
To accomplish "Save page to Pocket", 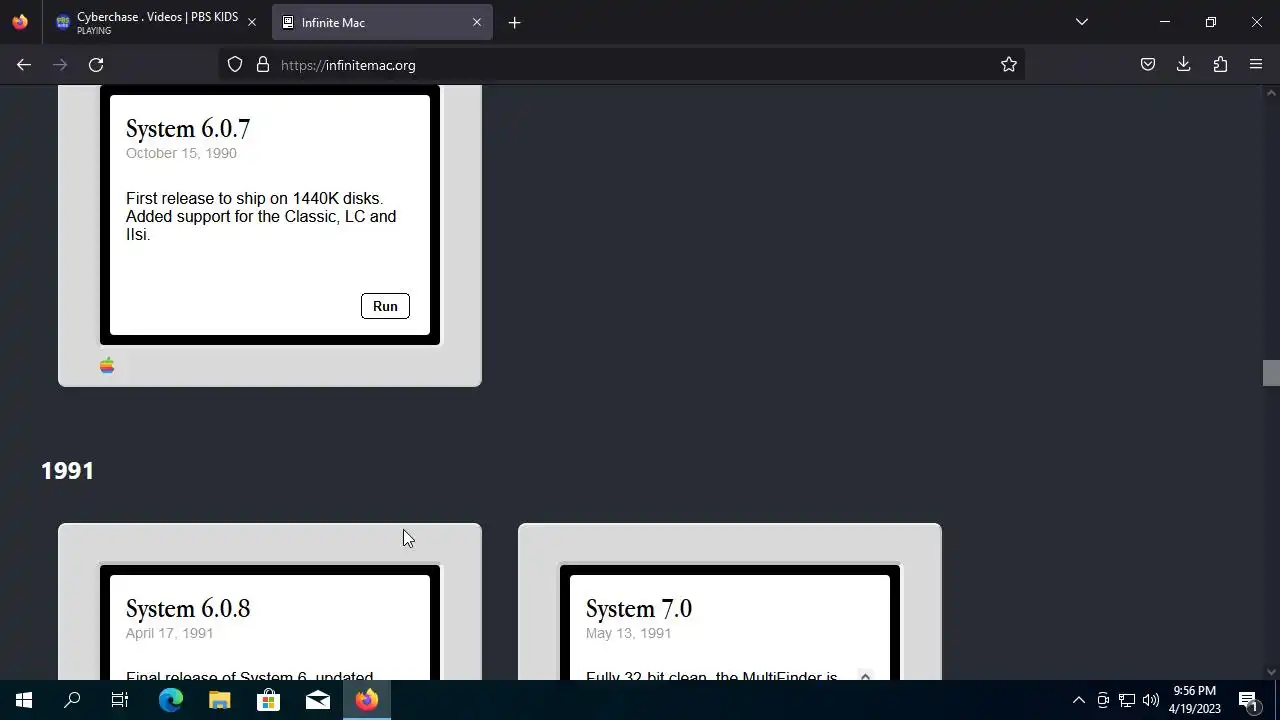I will (1148, 65).
